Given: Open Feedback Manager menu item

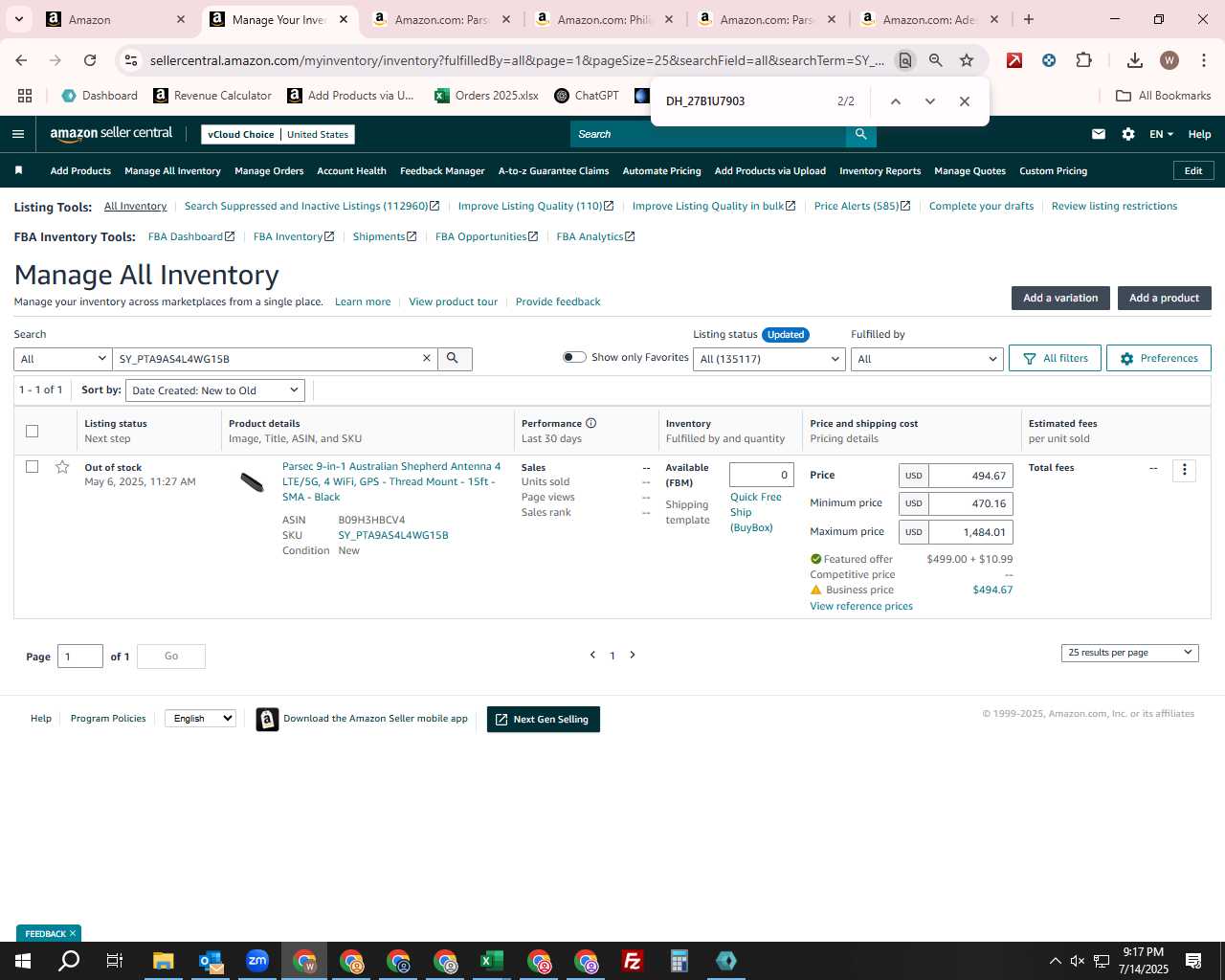Looking at the screenshot, I should pyautogui.click(x=442, y=171).
